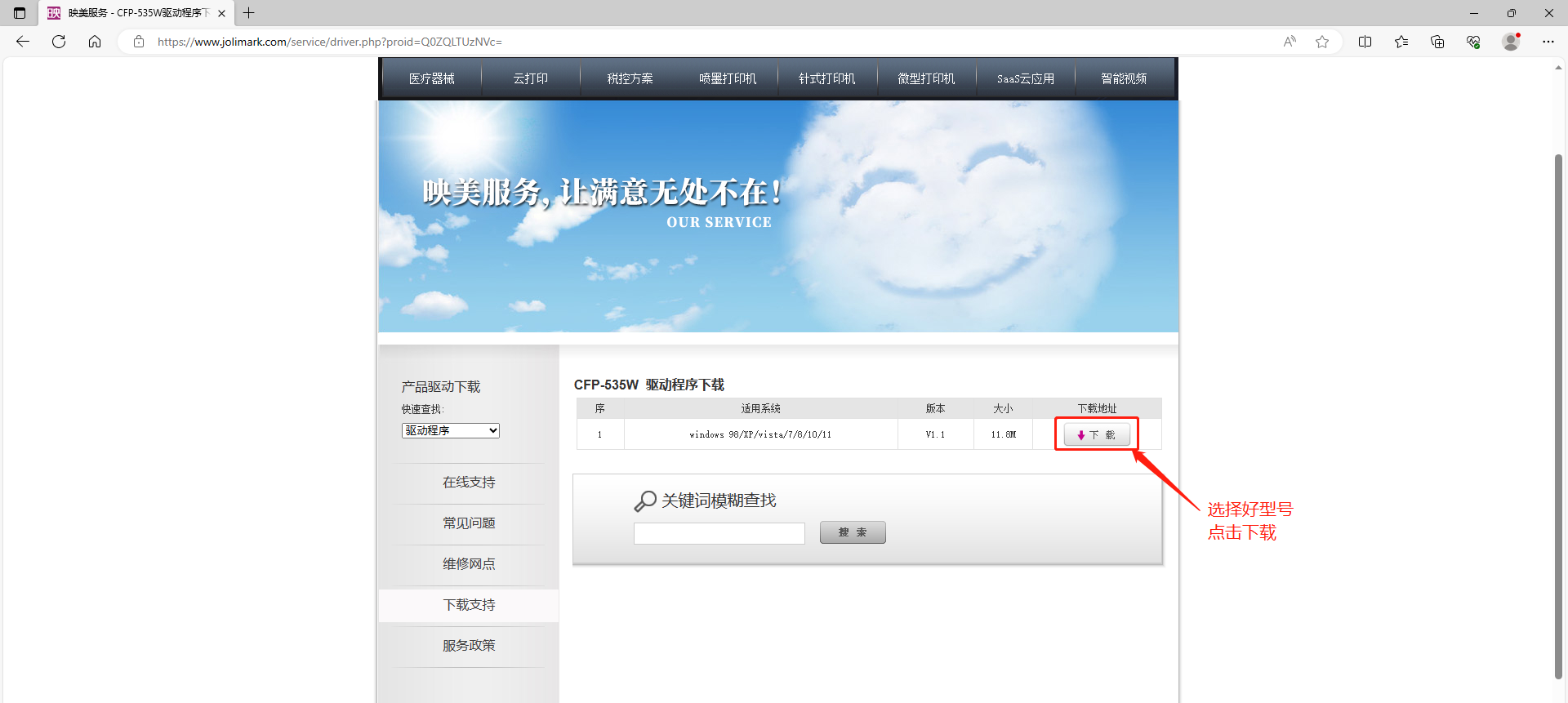
Task: Open the favorites list icon
Action: coord(1401,42)
